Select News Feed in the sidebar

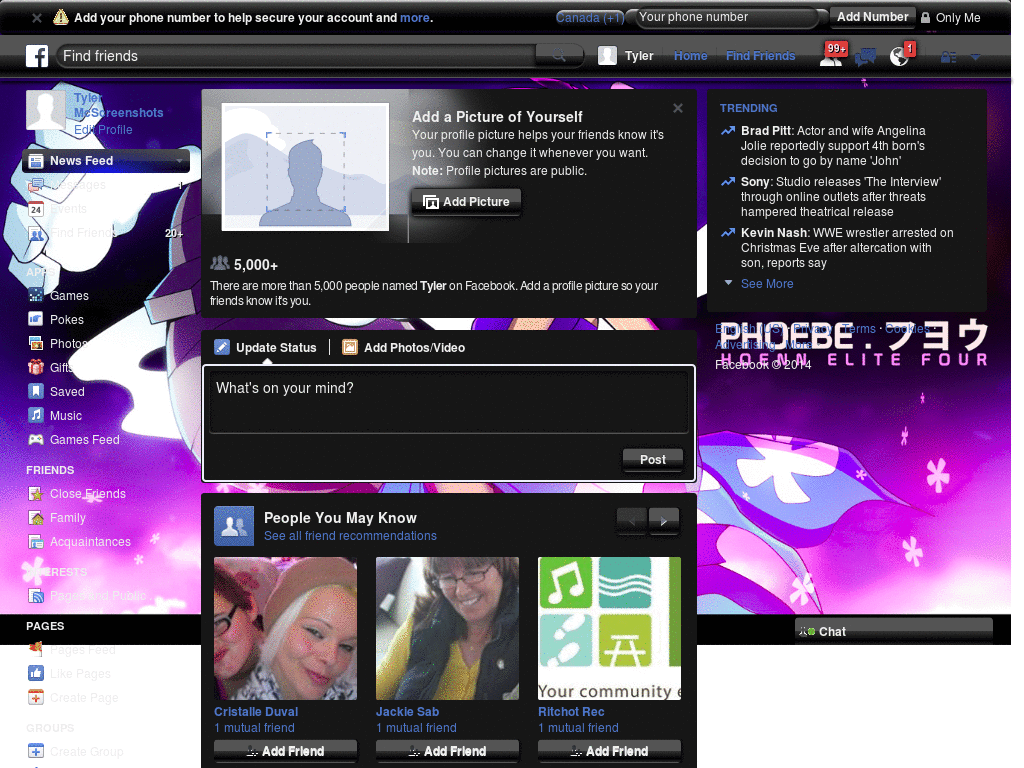[106, 161]
